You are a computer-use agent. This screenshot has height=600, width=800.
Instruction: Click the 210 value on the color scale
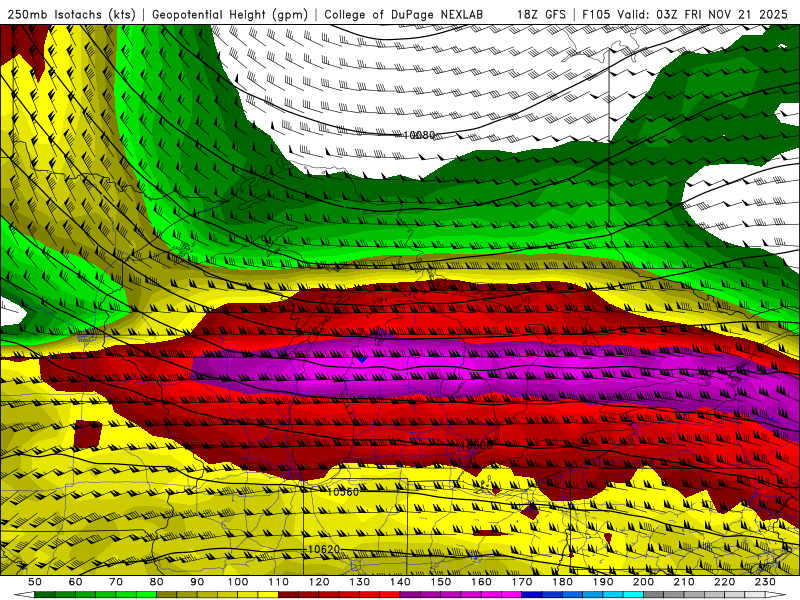(x=684, y=582)
